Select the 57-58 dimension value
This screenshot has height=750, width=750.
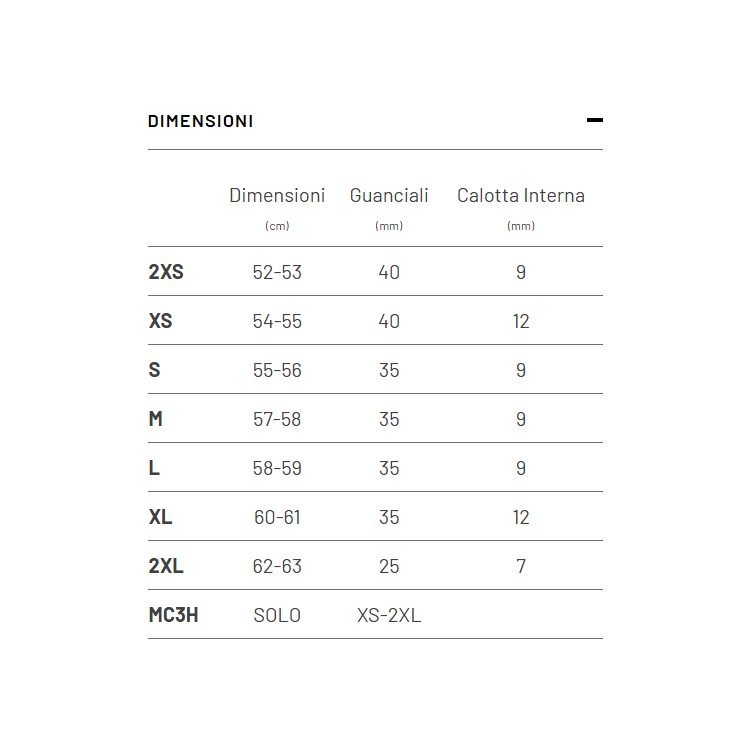[x=277, y=419]
